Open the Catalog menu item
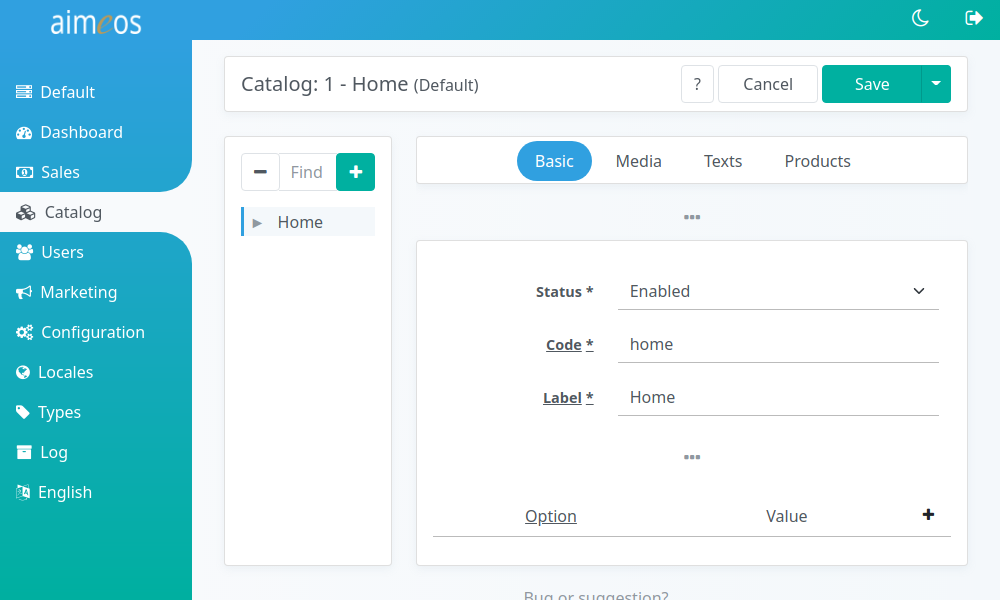Image resolution: width=1000 pixels, height=600 pixels. click(x=96, y=212)
